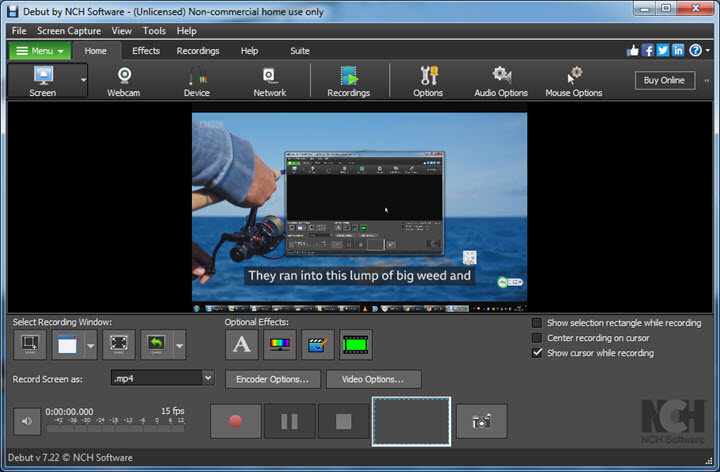
Task: Click the Encoder Options button
Action: pyautogui.click(x=273, y=379)
